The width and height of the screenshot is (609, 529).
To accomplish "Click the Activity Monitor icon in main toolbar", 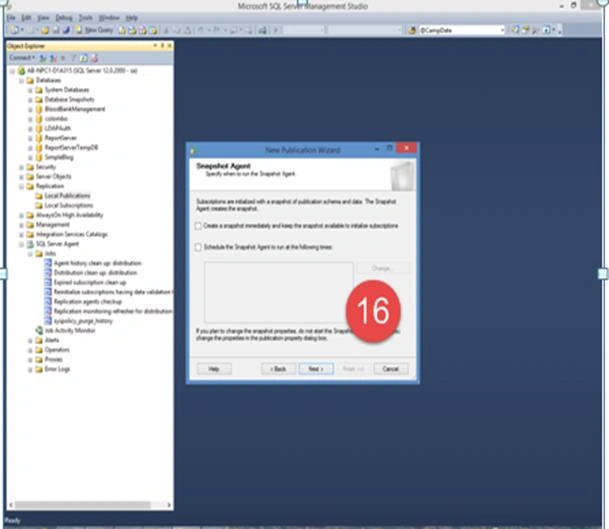I will [x=263, y=30].
